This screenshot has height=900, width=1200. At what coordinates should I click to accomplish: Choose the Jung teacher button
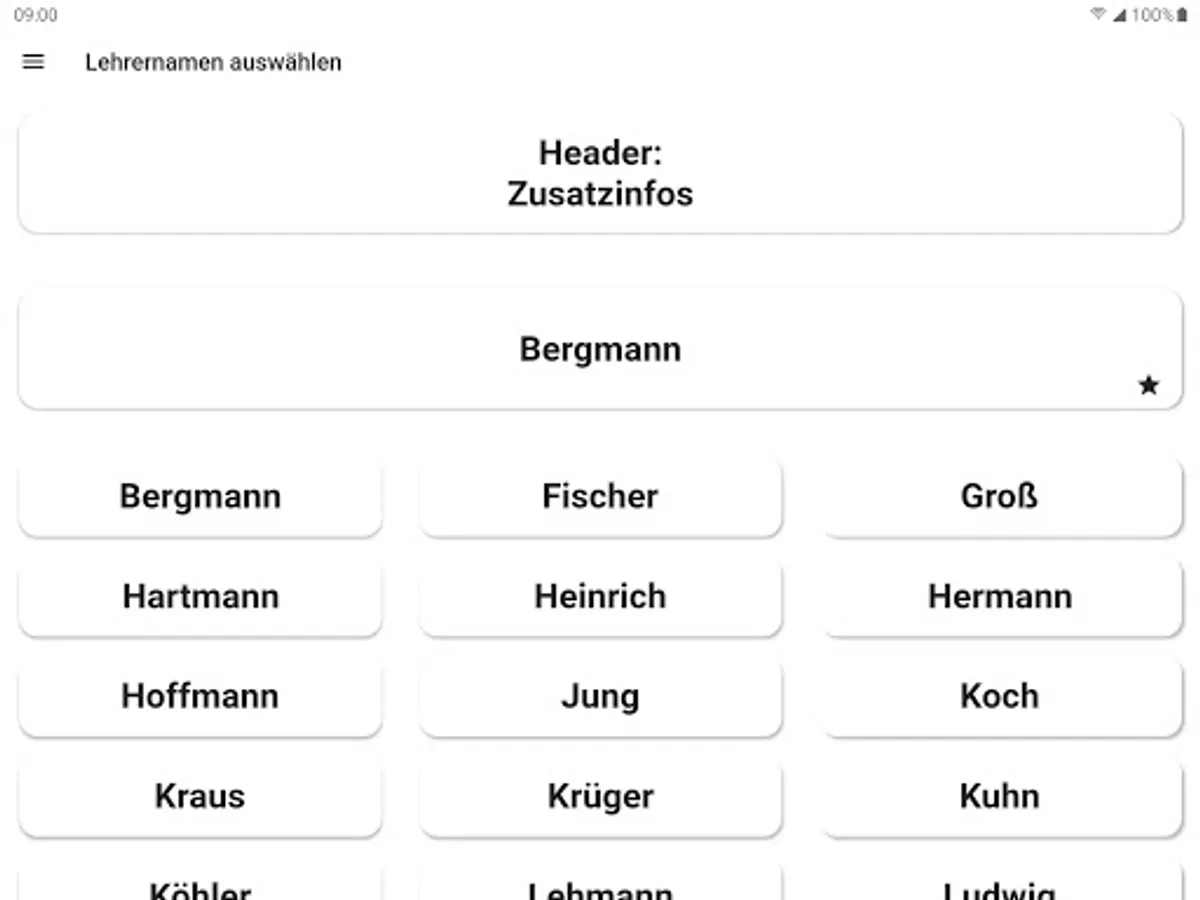click(x=600, y=697)
